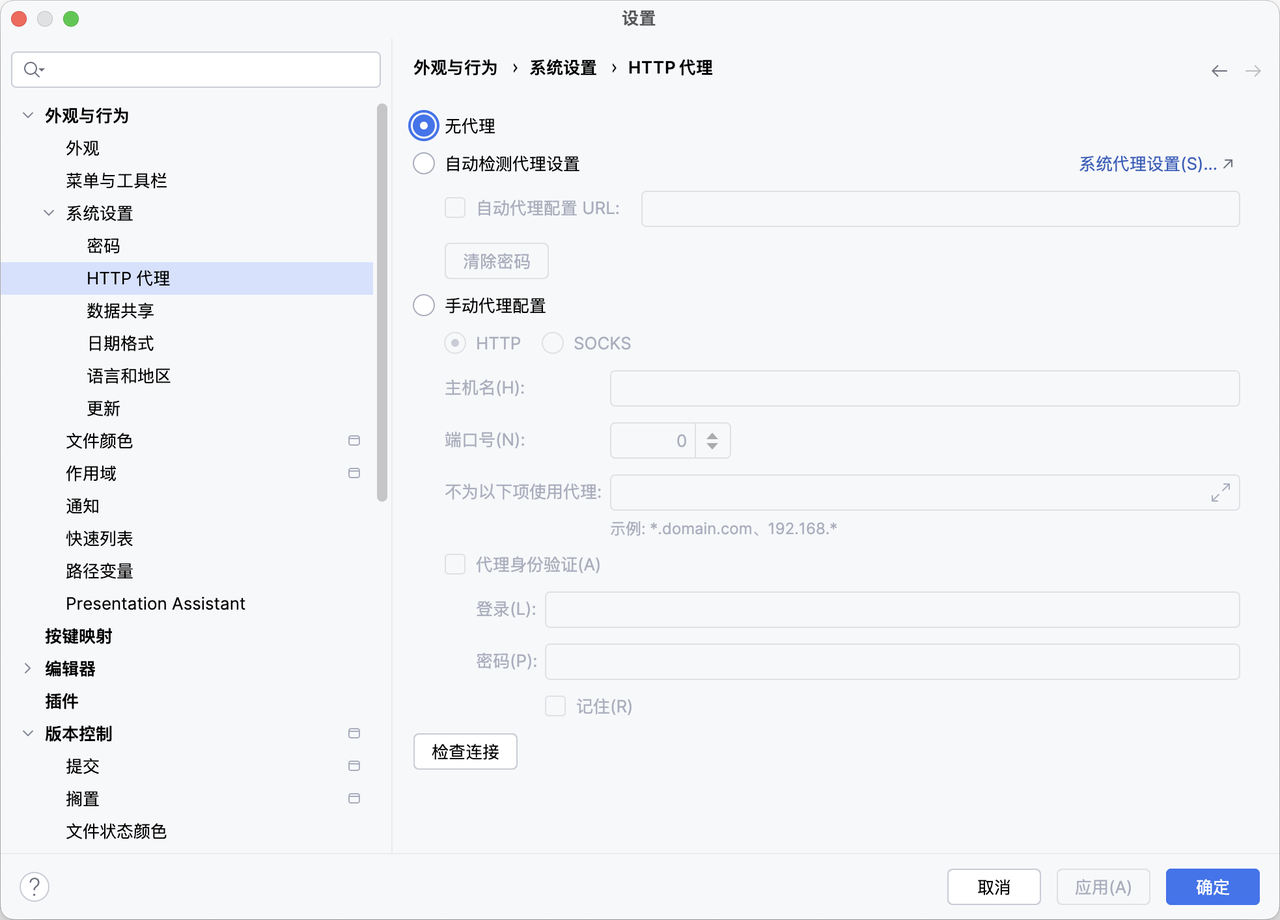Click the forward navigation arrow
Image resolution: width=1280 pixels, height=920 pixels.
click(1251, 70)
